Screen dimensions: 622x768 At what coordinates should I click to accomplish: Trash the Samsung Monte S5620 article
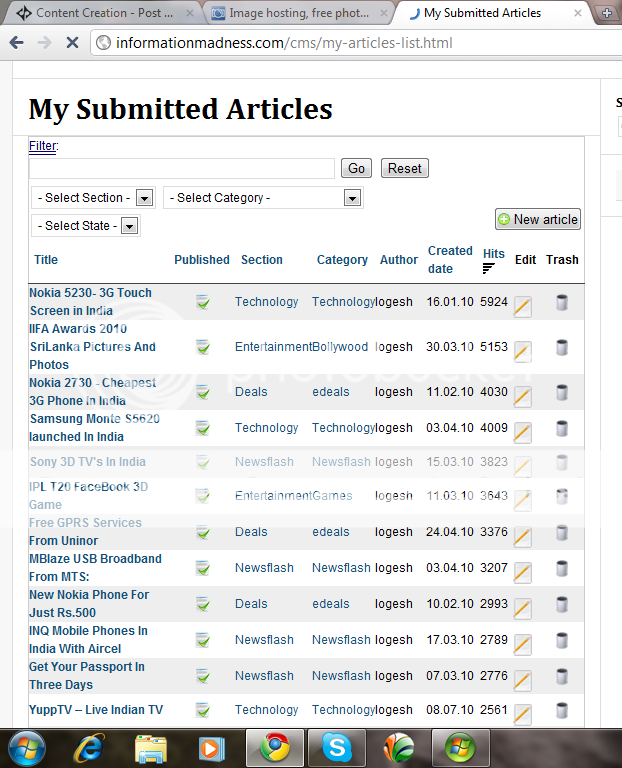(562, 428)
